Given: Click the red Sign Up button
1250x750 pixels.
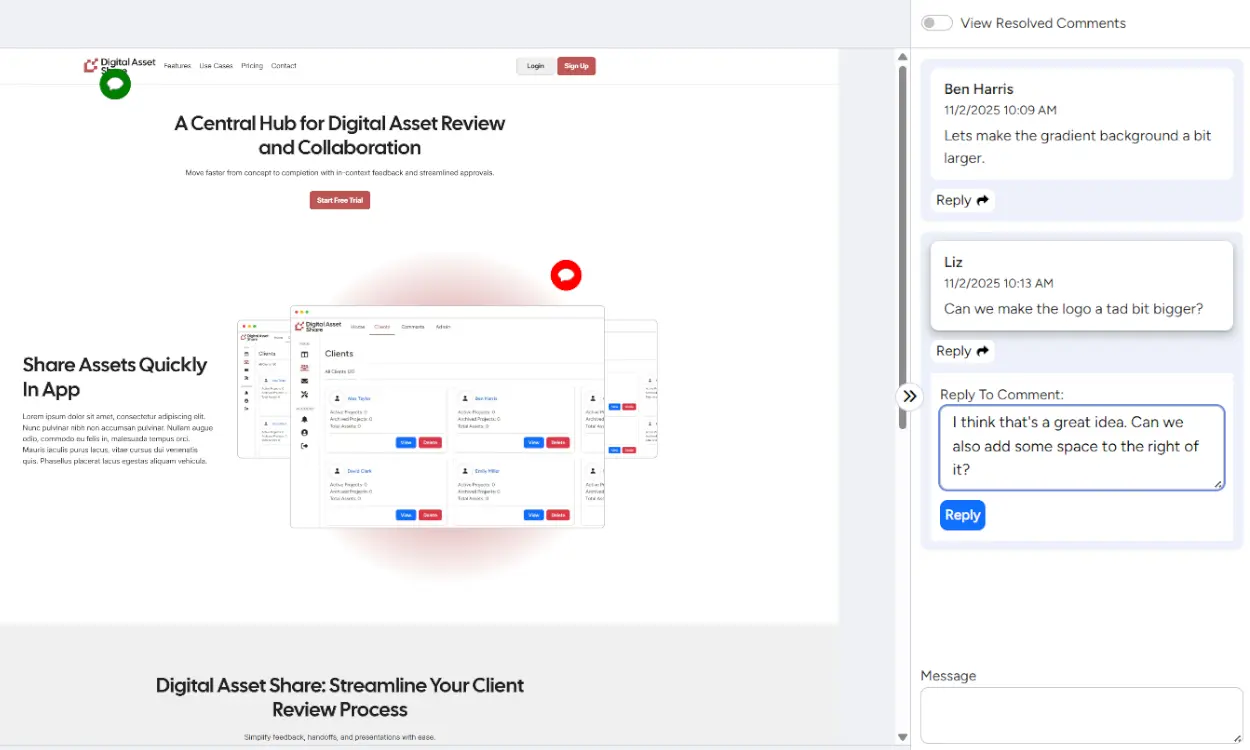Looking at the screenshot, I should (576, 66).
